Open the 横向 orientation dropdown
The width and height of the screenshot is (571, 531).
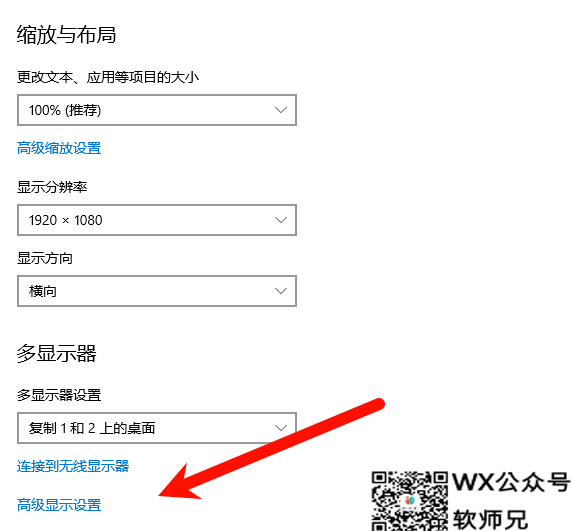click(157, 291)
